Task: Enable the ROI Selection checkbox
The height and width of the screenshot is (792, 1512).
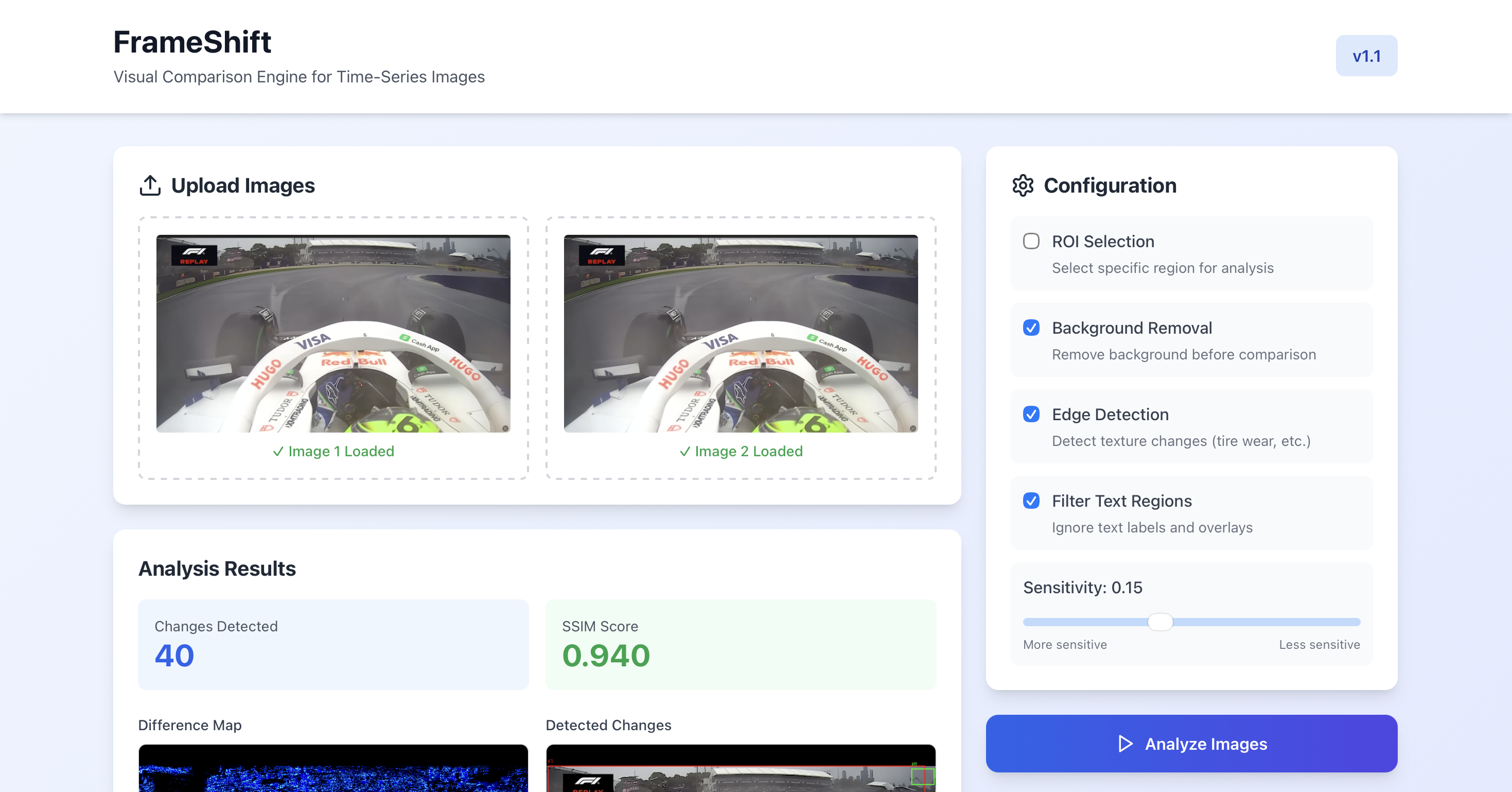Action: pyautogui.click(x=1031, y=241)
